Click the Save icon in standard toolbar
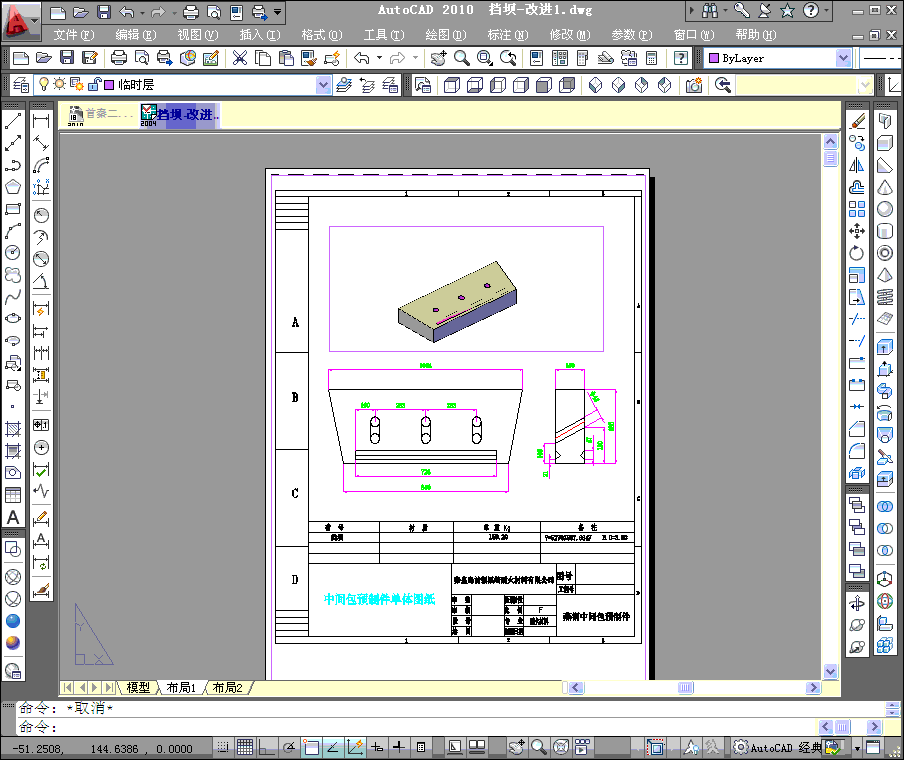Viewport: 904px width, 760px height. coord(67,58)
